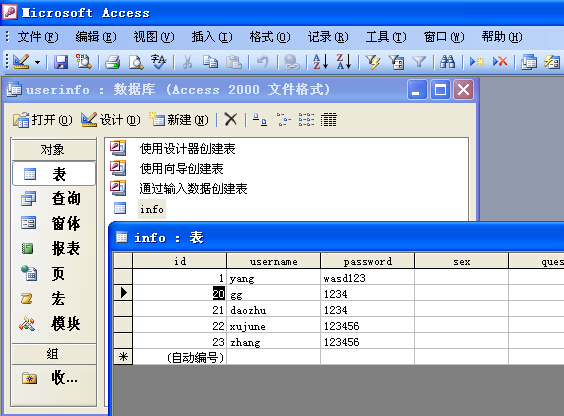Sort Ascending with A-Z icon
564x416 pixels.
coord(320,62)
